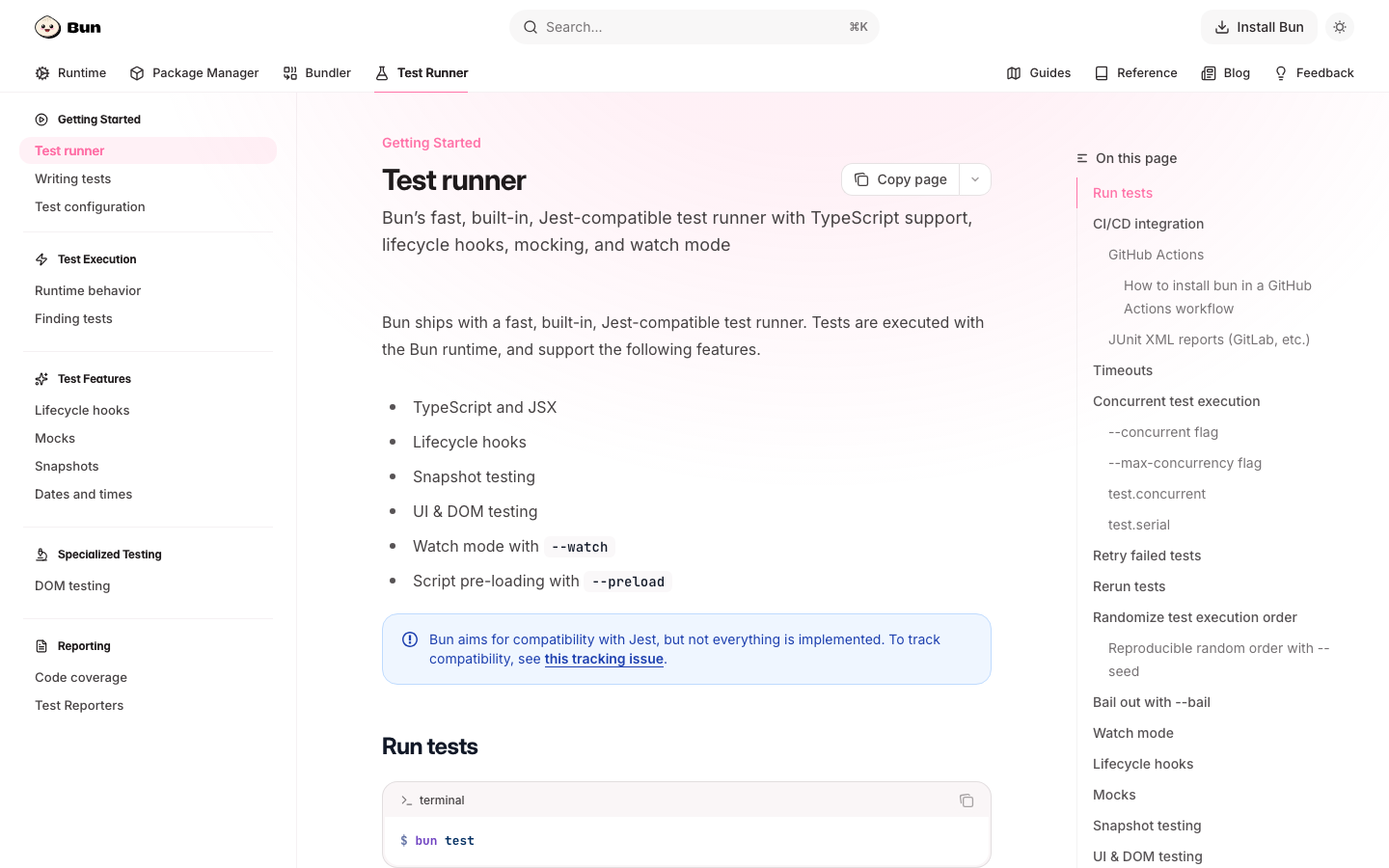
Task: Click the Bun logo icon
Action: click(47, 27)
